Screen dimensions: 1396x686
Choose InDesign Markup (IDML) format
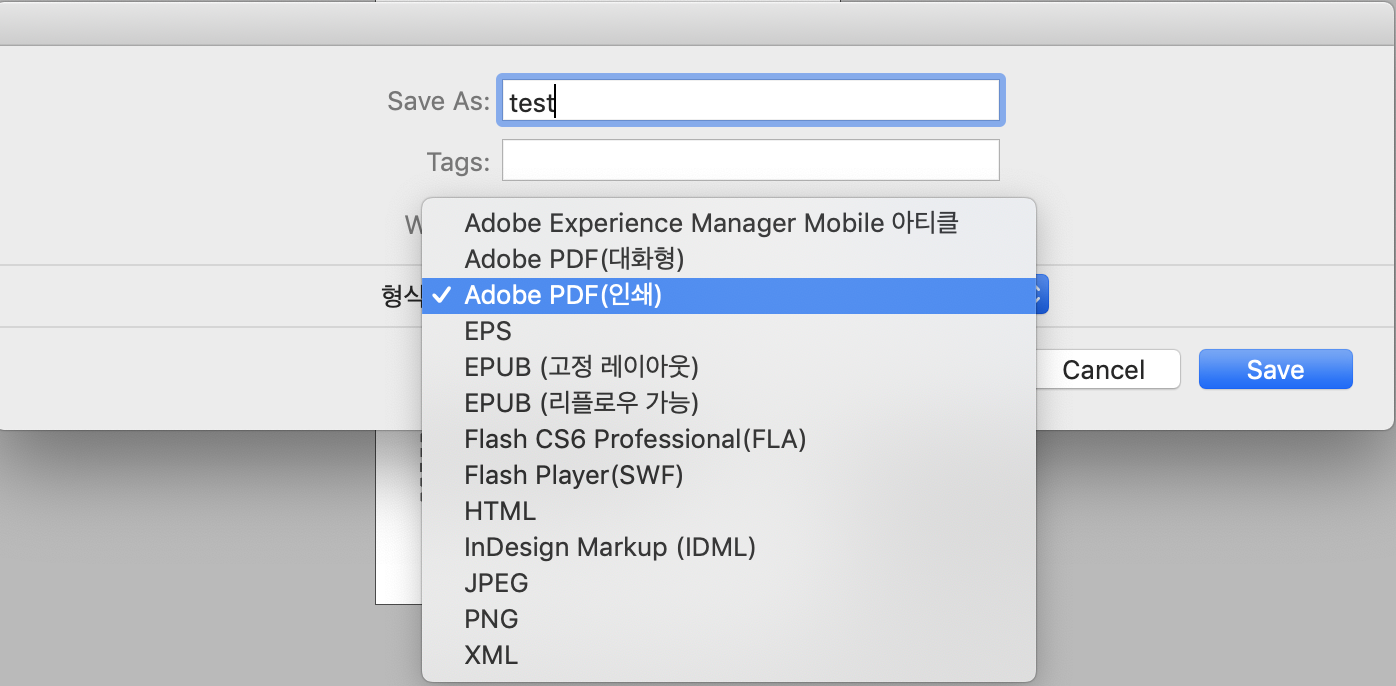coord(729,547)
